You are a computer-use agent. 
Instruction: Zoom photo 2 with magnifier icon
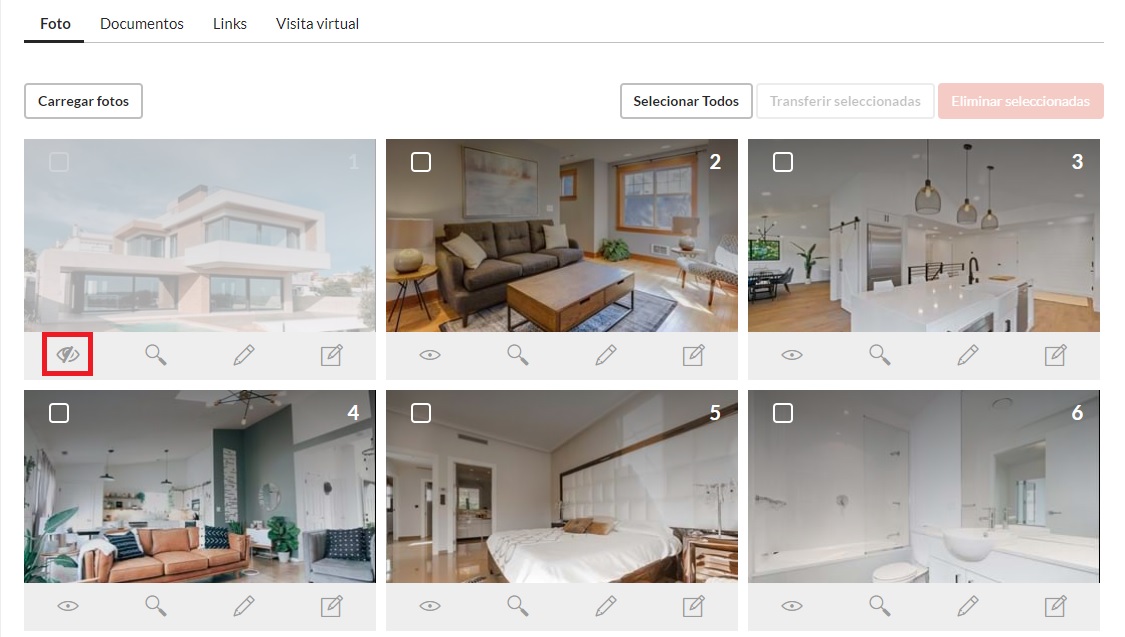[x=517, y=354]
